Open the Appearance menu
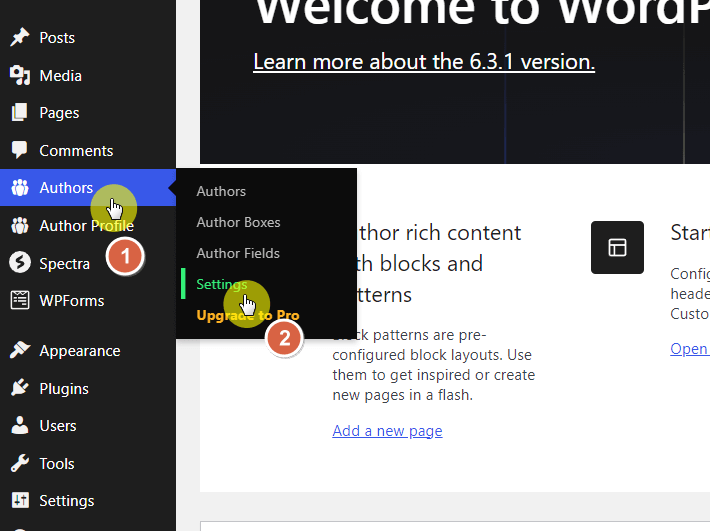Viewport: 710px width, 531px height. 88,350
